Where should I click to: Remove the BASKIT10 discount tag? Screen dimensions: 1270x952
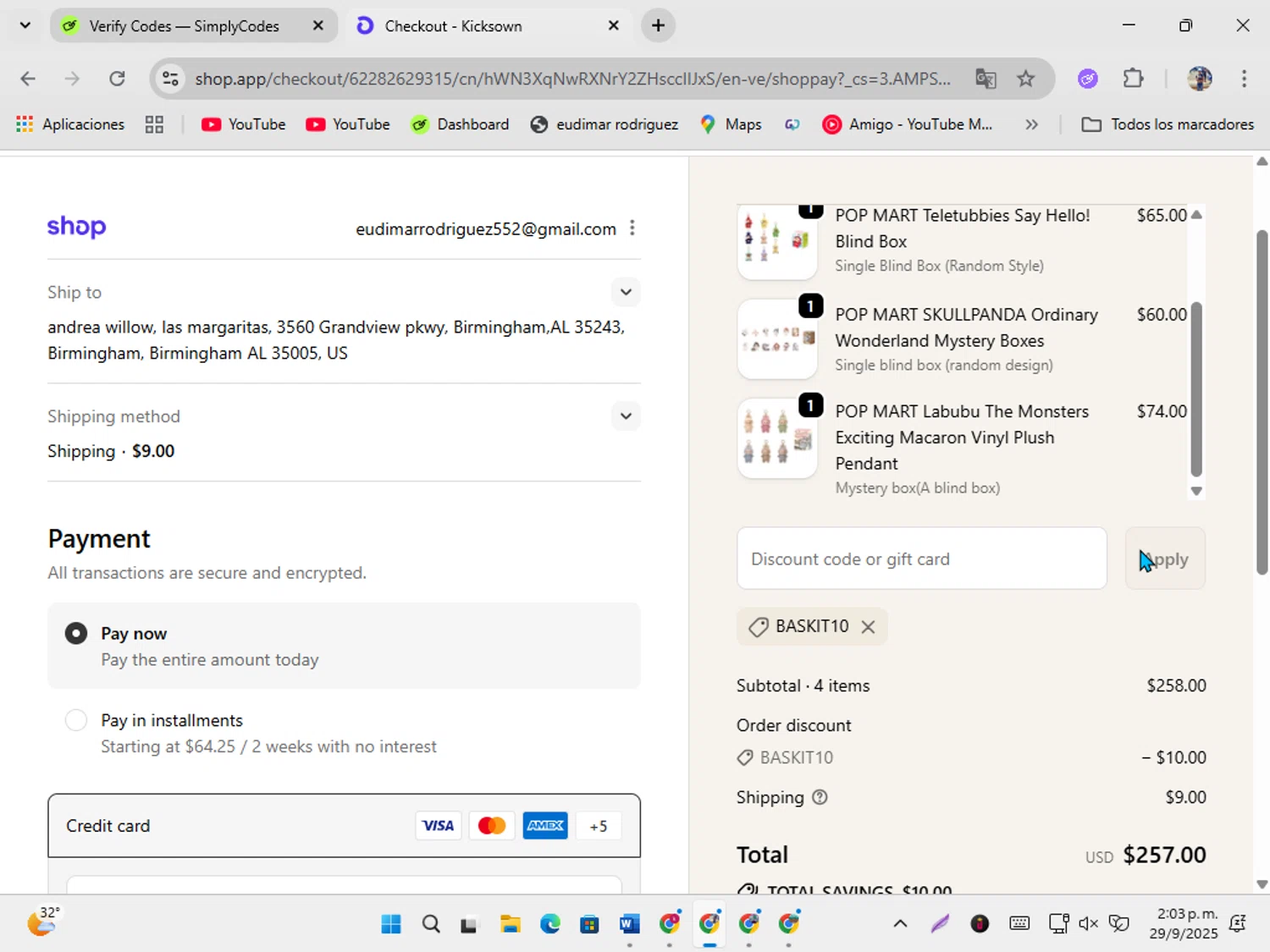click(x=868, y=627)
